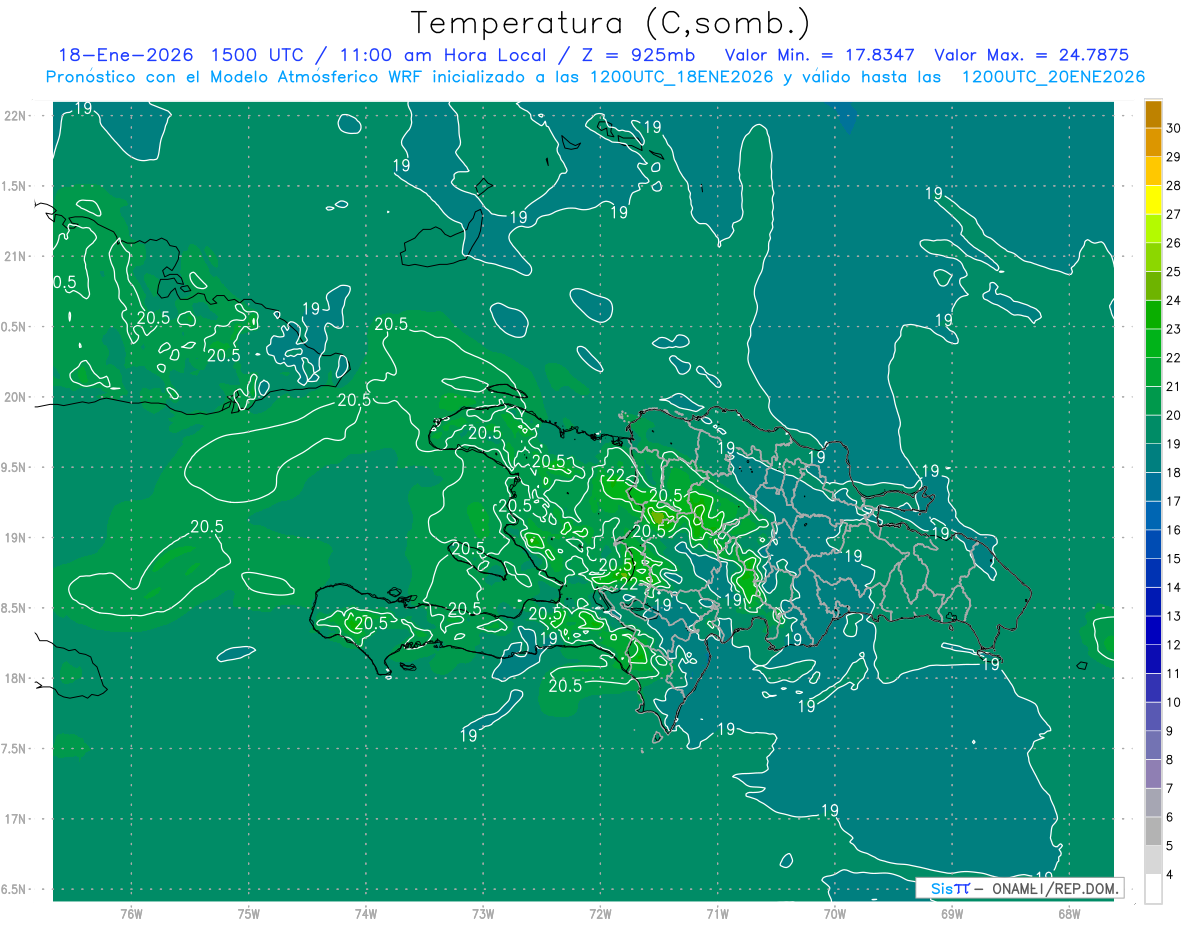
Task: Click the "21N" latitude axis label
Action: [16, 256]
